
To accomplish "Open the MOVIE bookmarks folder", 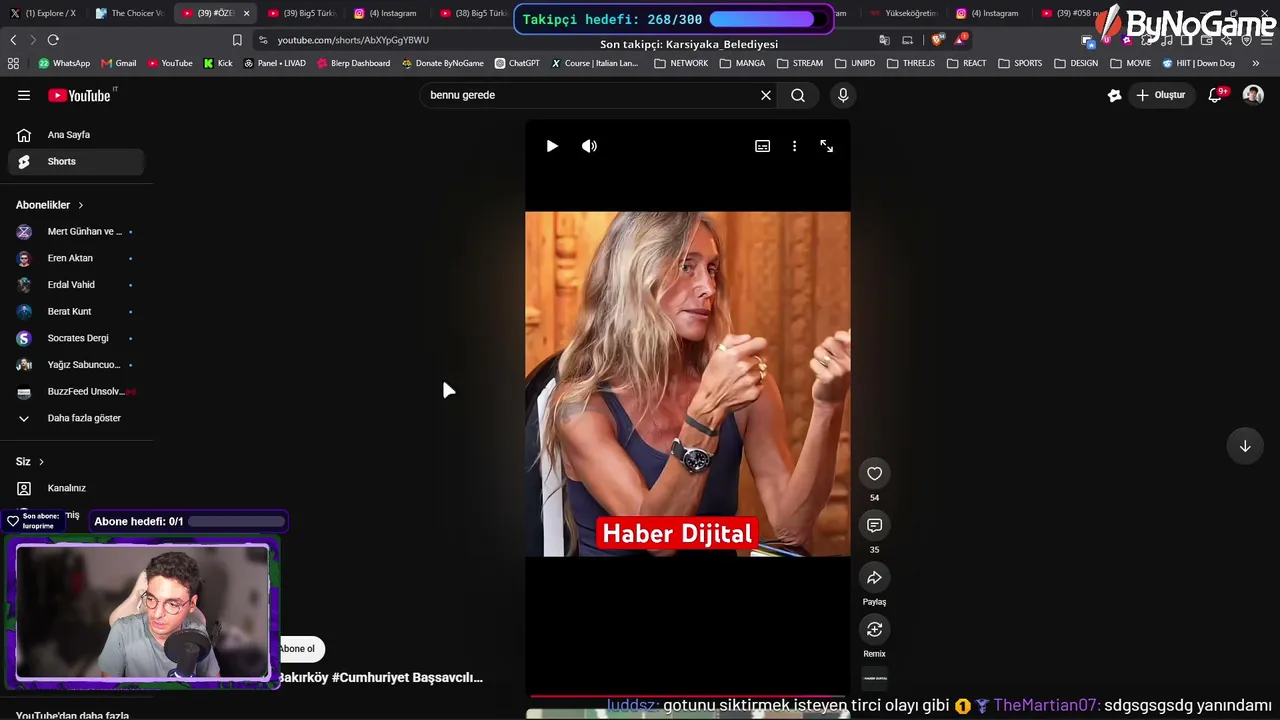I will click(x=1130, y=63).
